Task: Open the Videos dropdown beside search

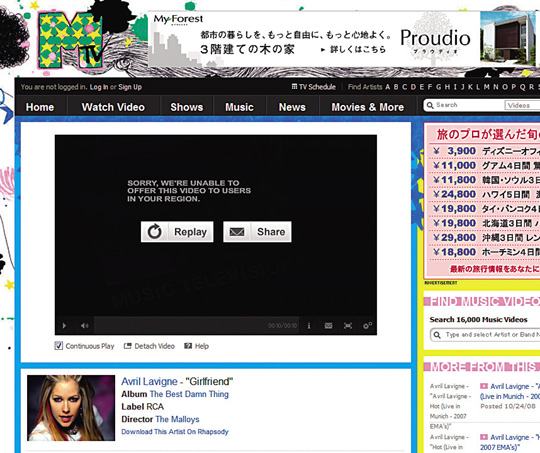Action: [522, 105]
